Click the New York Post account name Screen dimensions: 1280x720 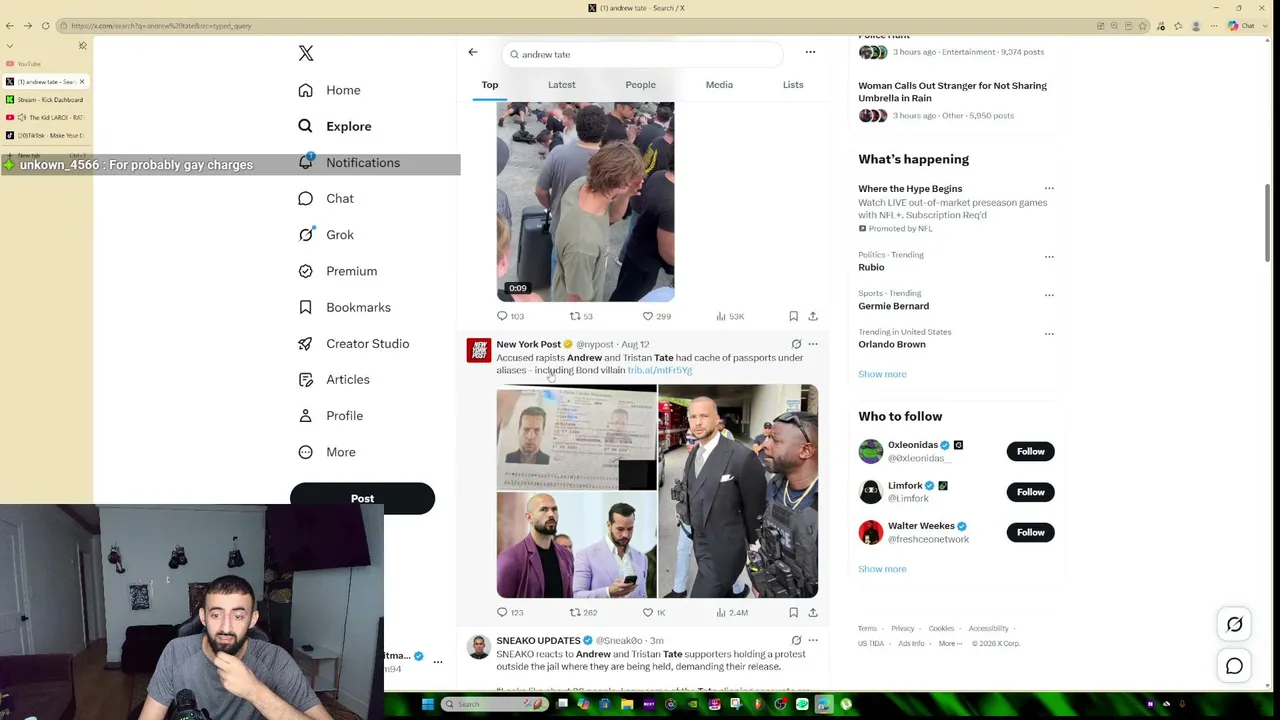(528, 344)
